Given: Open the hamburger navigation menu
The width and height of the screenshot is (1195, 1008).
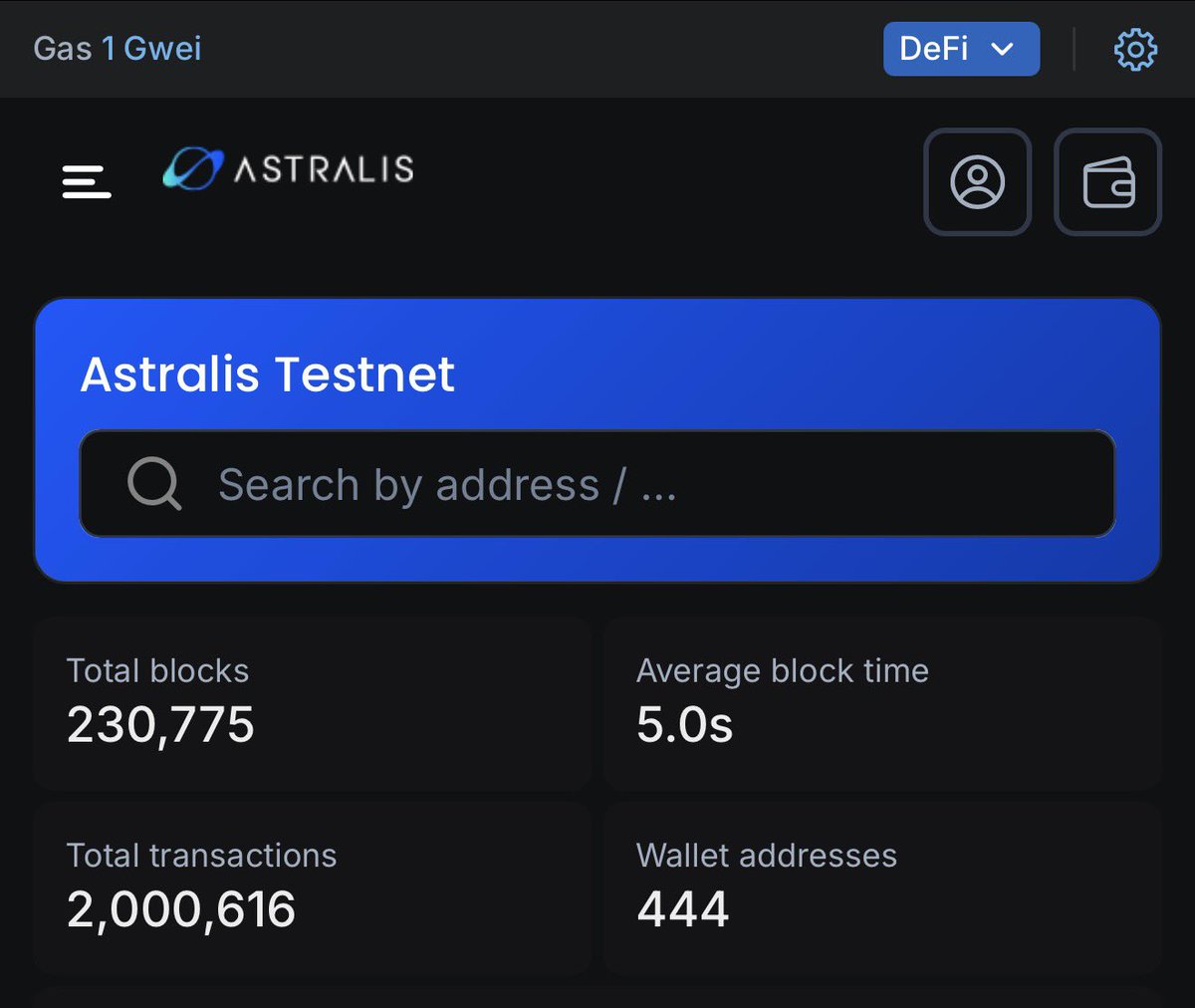Looking at the screenshot, I should 87,182.
